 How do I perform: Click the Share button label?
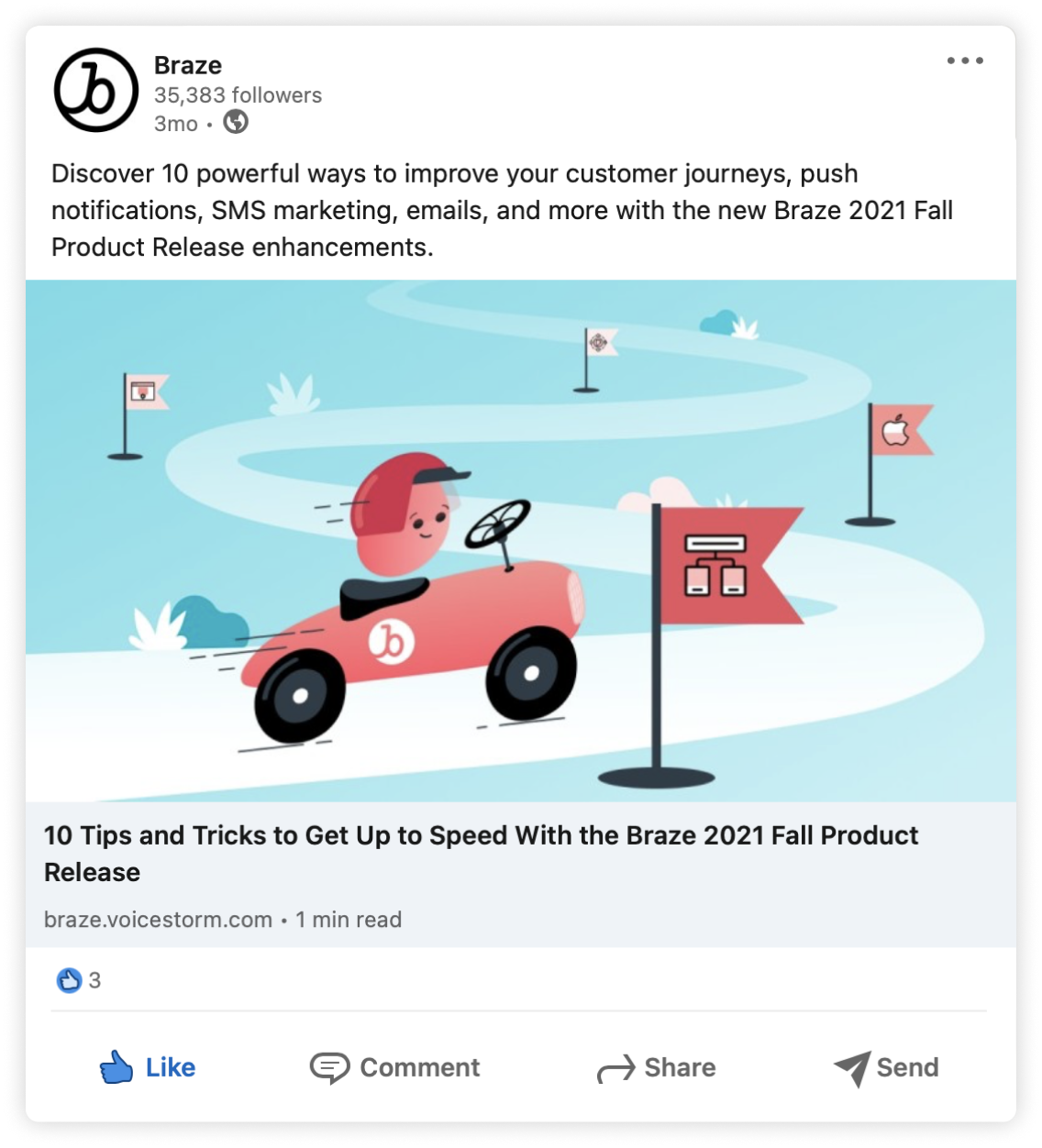680,1067
